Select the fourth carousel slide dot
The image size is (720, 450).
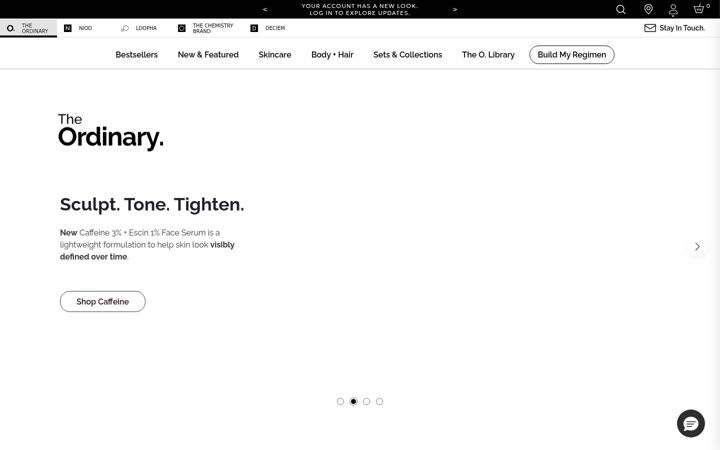tap(379, 401)
